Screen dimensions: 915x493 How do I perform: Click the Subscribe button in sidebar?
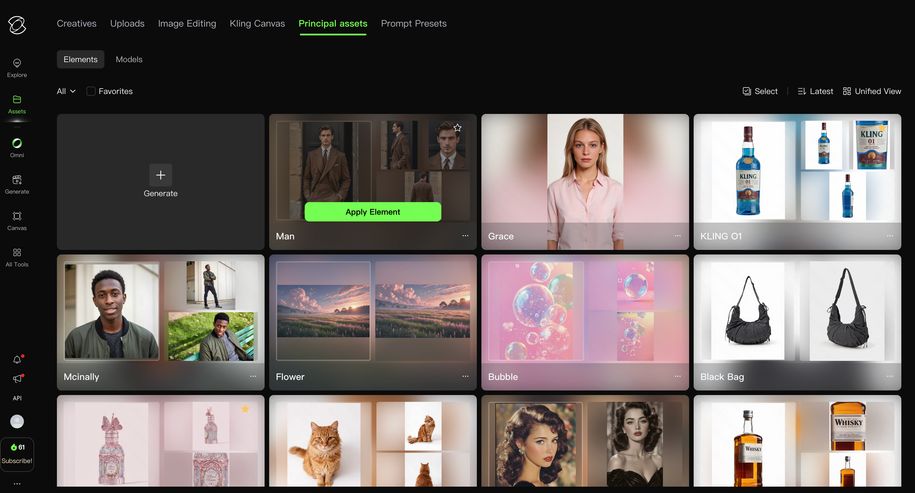17,454
